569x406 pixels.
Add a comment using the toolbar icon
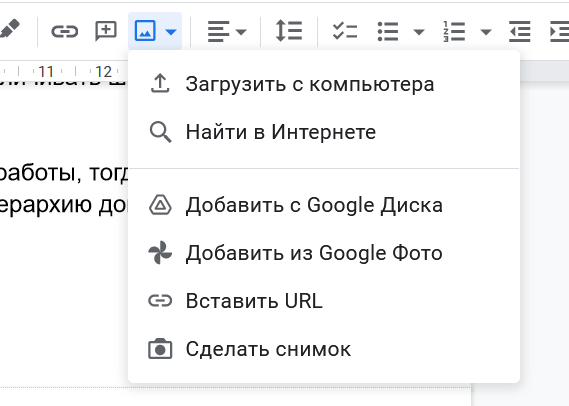[106, 31]
